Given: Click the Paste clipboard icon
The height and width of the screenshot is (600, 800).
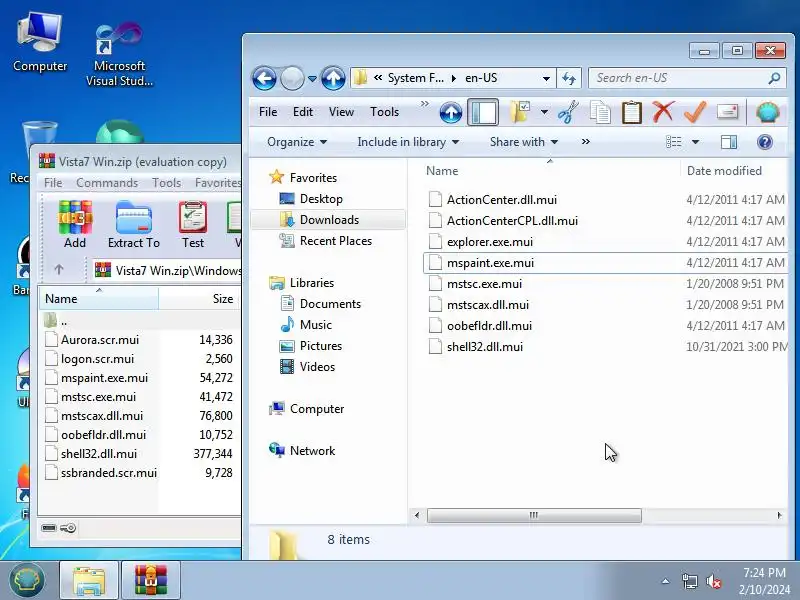Looking at the screenshot, I should coord(632,112).
